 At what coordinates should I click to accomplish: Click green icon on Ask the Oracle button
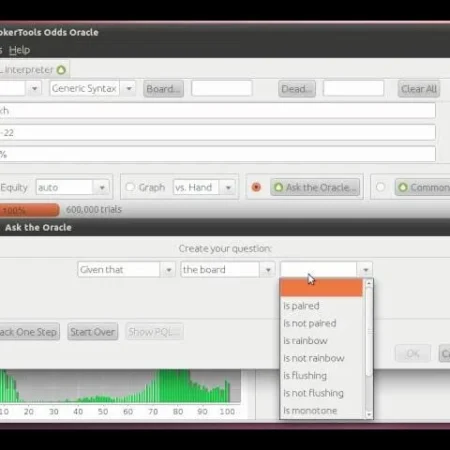point(279,188)
